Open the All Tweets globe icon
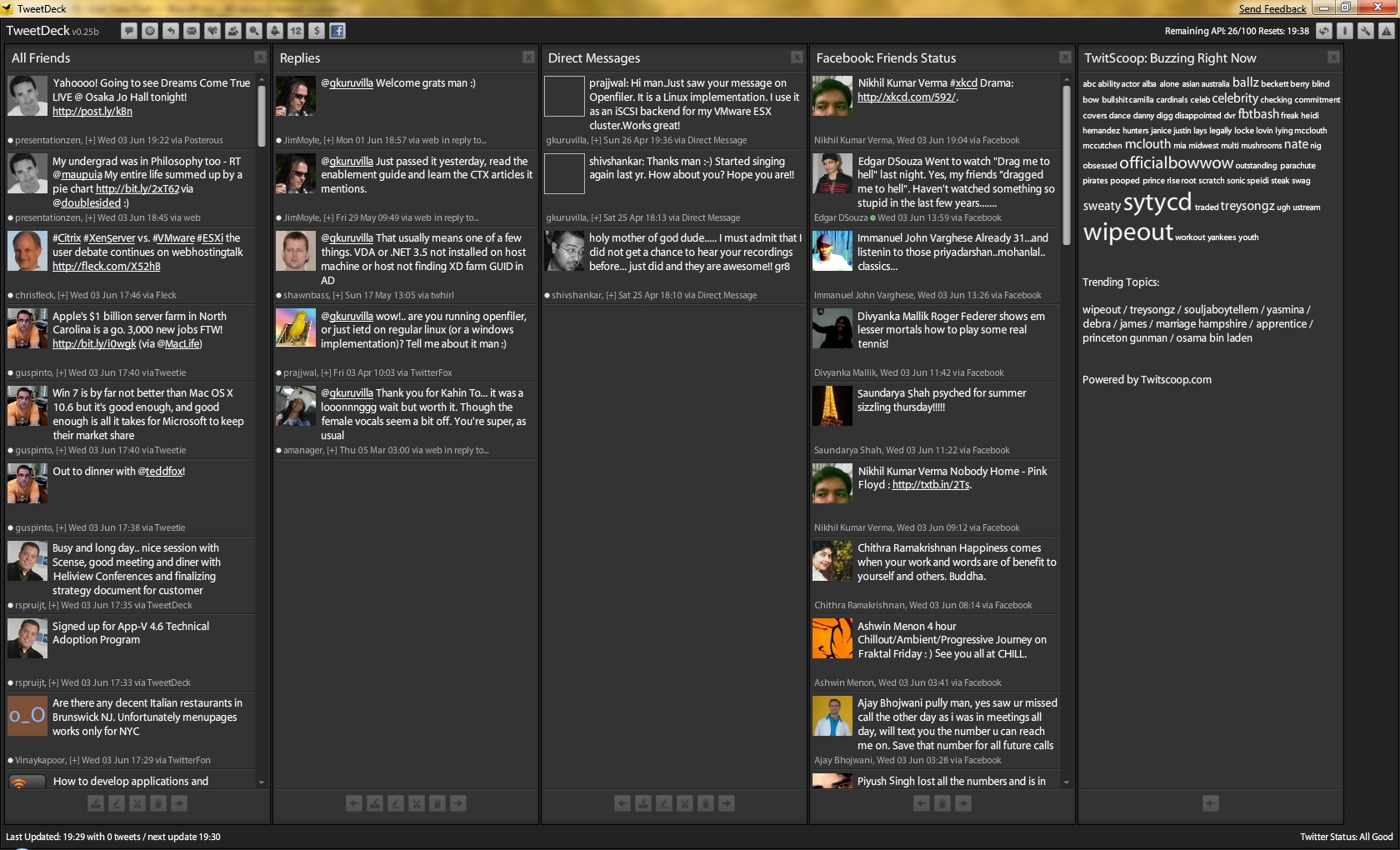 [150, 31]
